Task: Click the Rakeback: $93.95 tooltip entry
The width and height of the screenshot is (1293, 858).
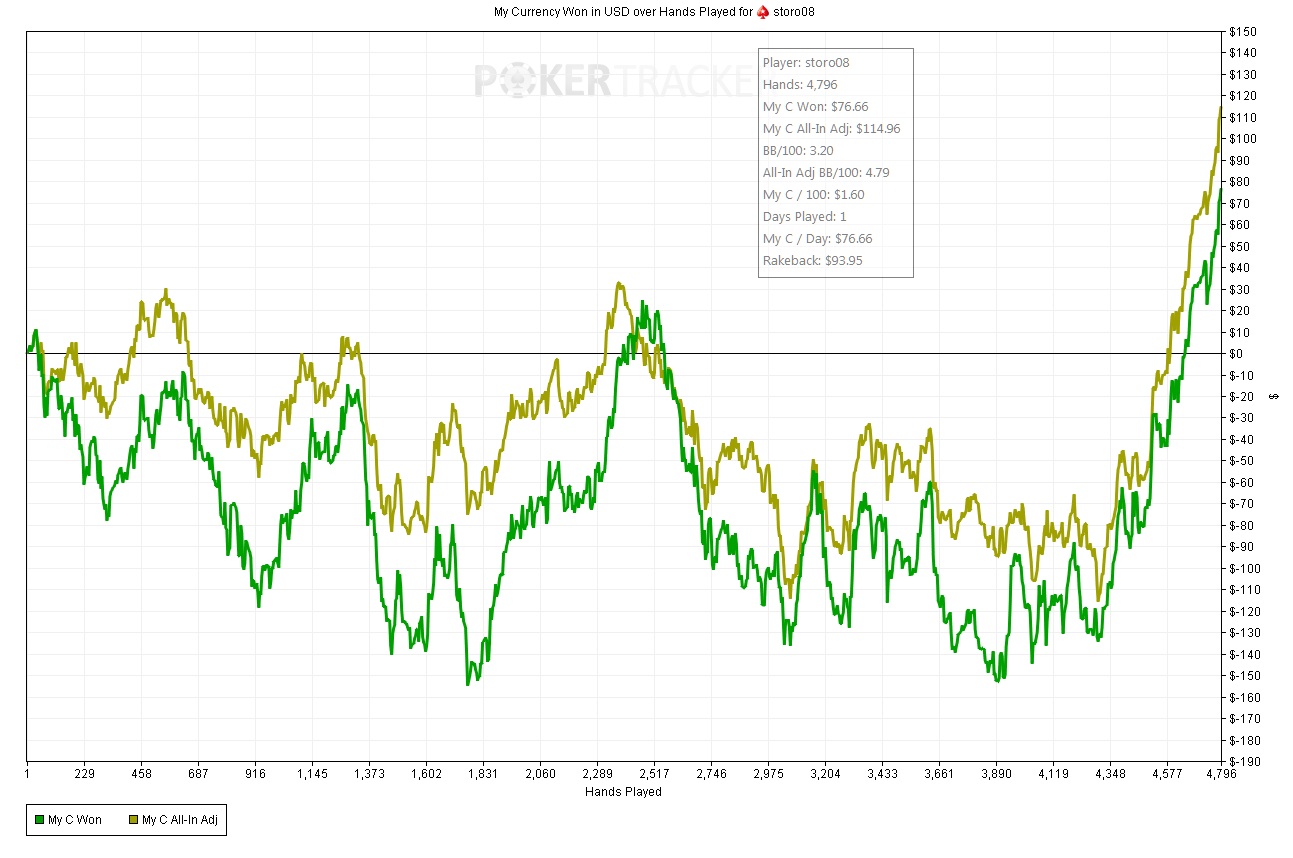Action: tap(812, 261)
